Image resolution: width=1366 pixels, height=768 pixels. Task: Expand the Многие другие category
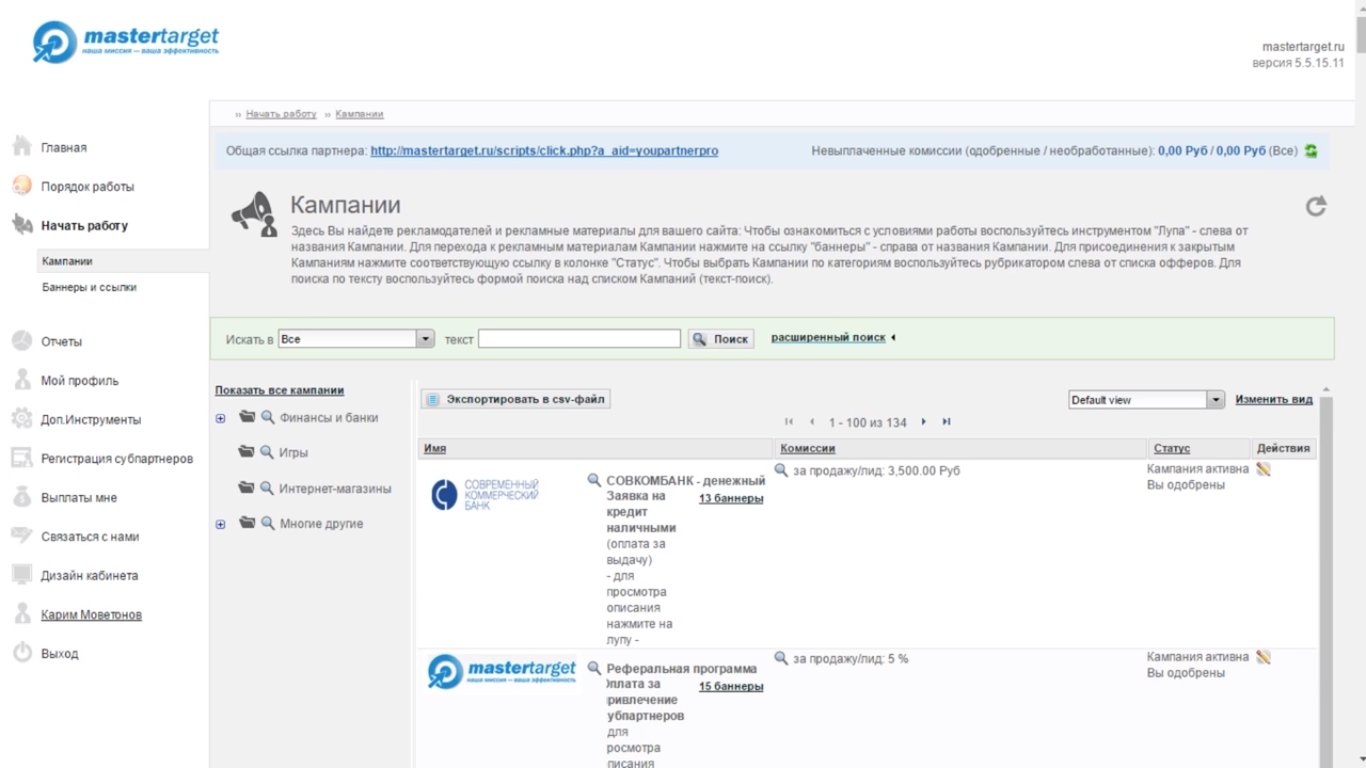(221, 524)
